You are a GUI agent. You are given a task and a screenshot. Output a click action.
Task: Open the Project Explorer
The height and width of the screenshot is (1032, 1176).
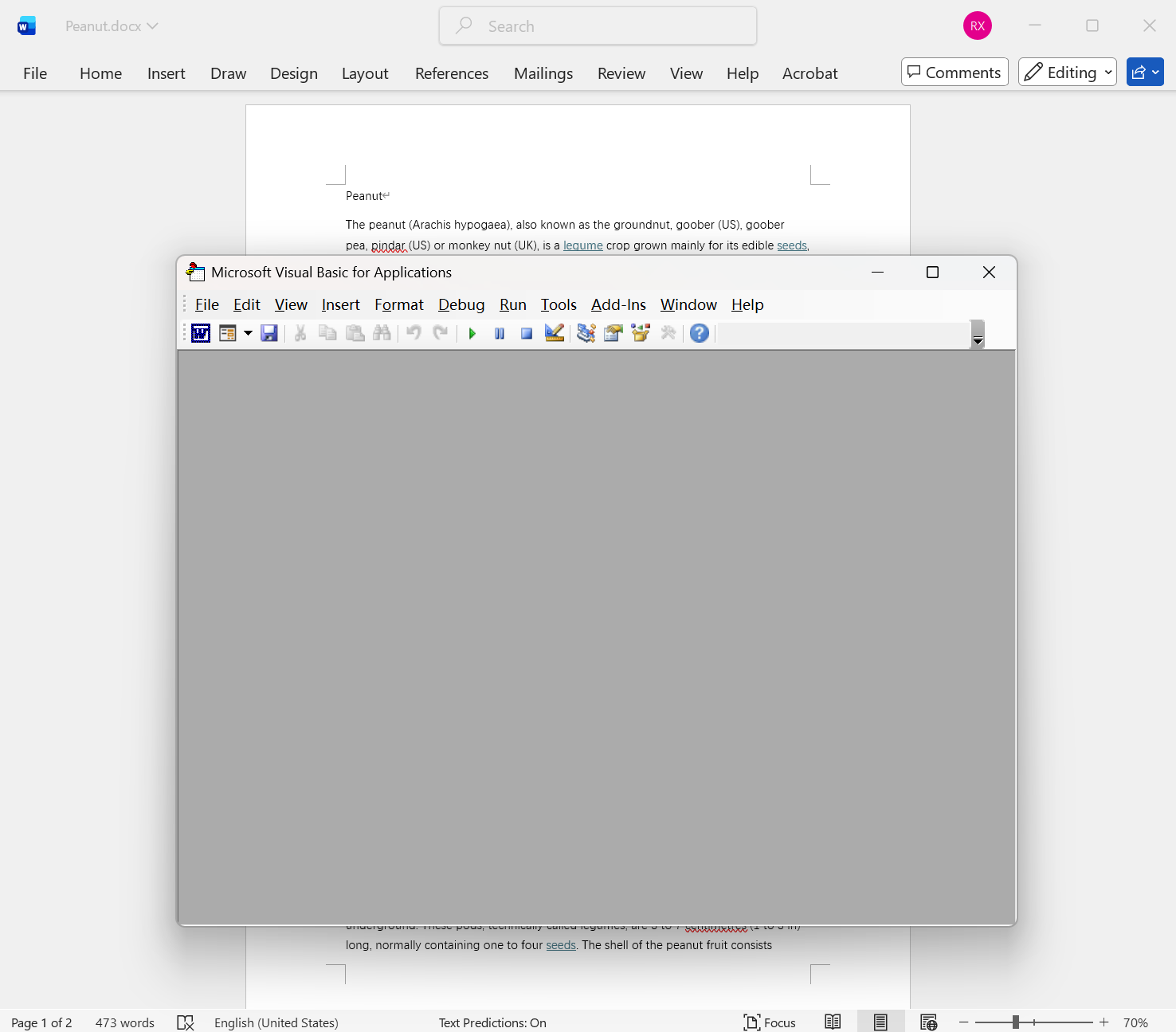pos(586,333)
